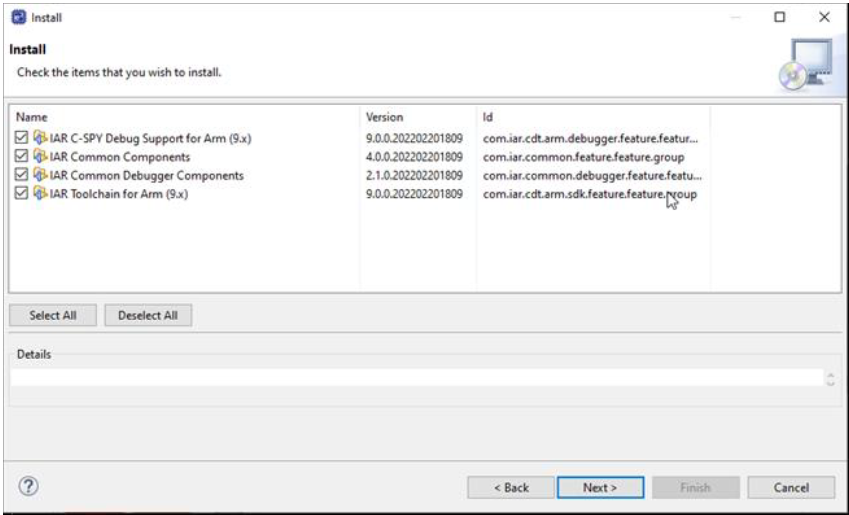
Task: Click id com.iar.cdt.arm.sdk.feature.feature.group
Action: coord(590,194)
